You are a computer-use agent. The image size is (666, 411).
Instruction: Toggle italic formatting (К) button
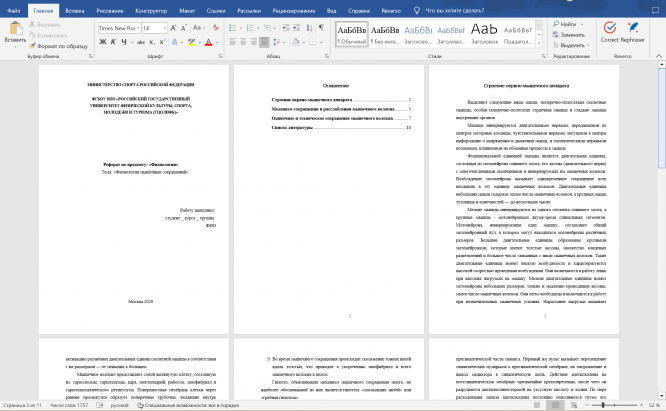113,42
